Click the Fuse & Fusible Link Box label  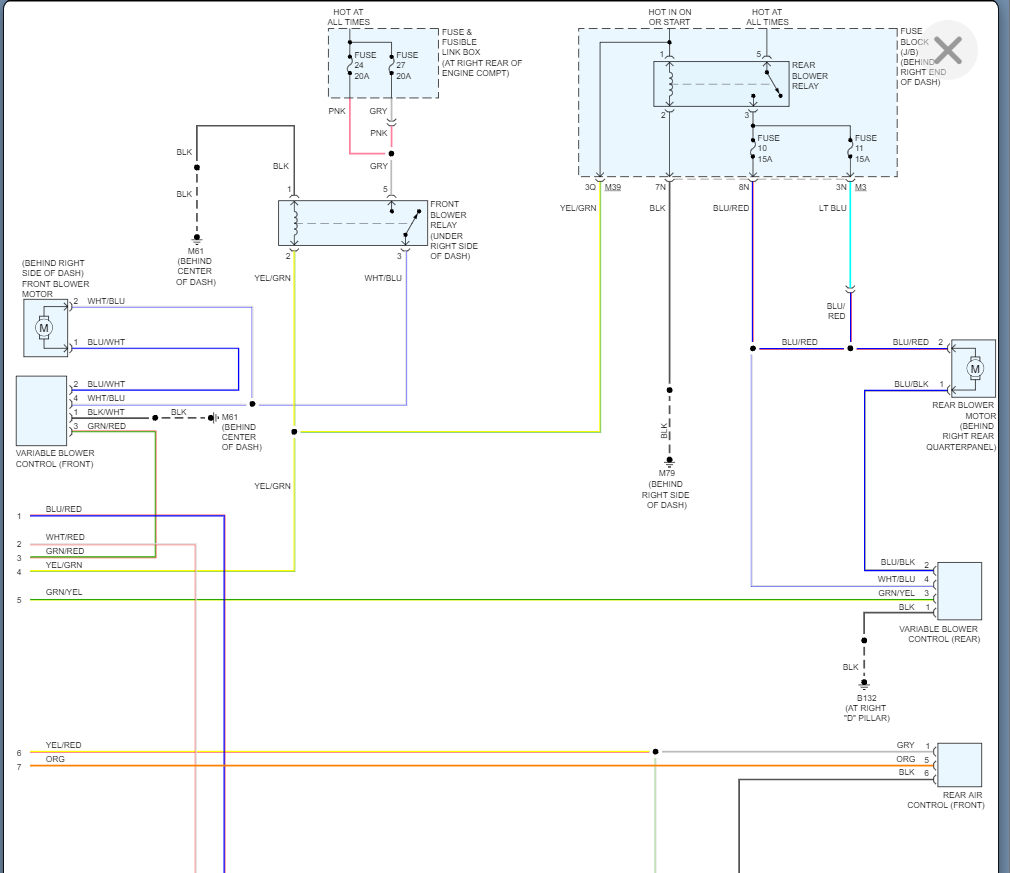tap(481, 52)
